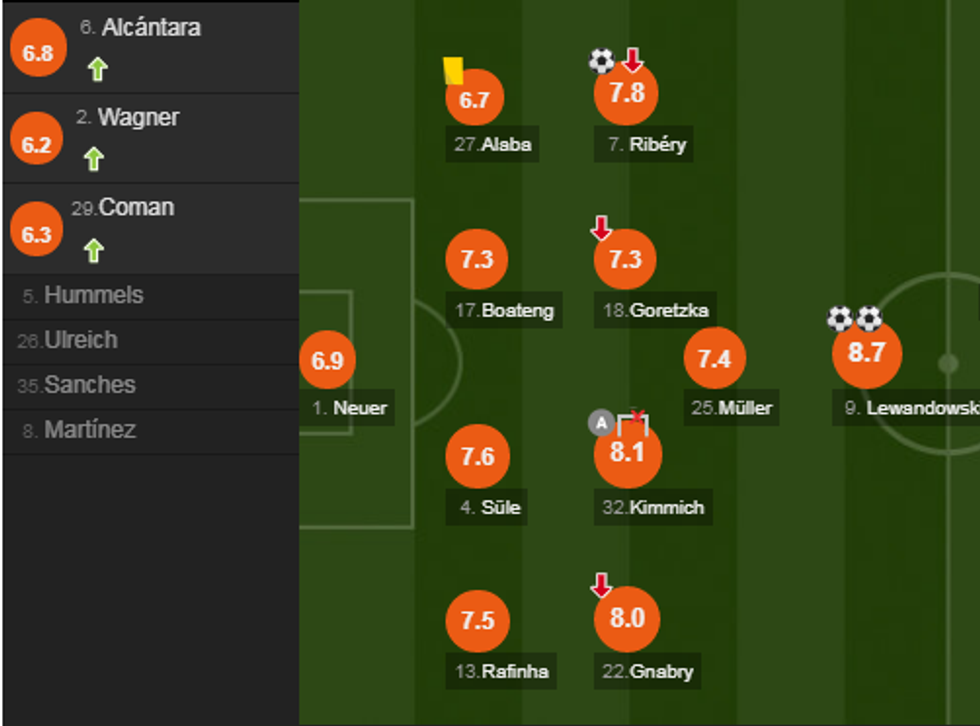Click Neuer's 6.9 rating circle
Screen dimensions: 980x726
[327, 361]
